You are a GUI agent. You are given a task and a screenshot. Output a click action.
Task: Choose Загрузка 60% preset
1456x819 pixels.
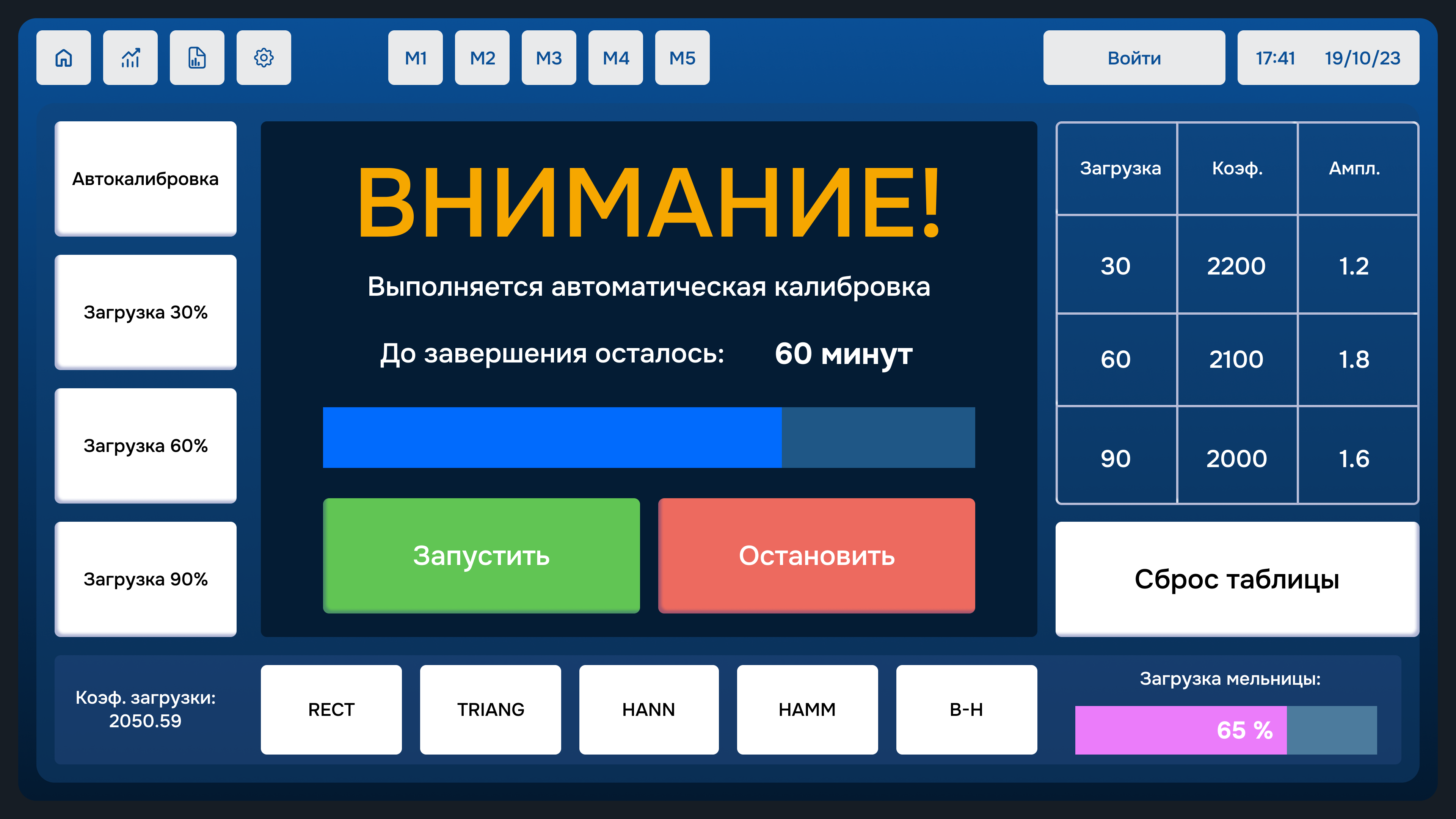[x=145, y=446]
